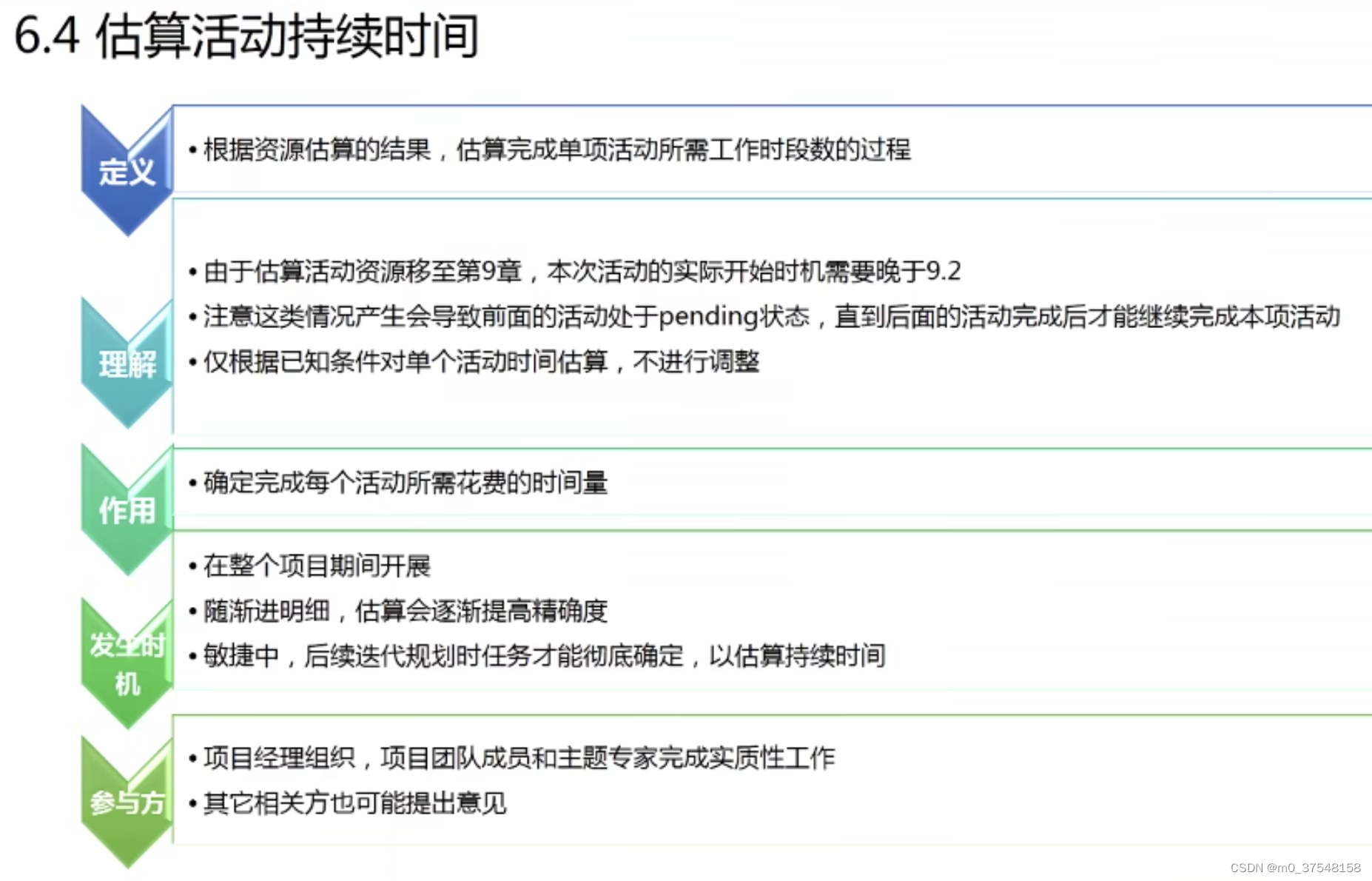This screenshot has height=881, width=1372.
Task: Click the line 确定完成每个活动所需花费的时间量
Action: tap(398, 483)
